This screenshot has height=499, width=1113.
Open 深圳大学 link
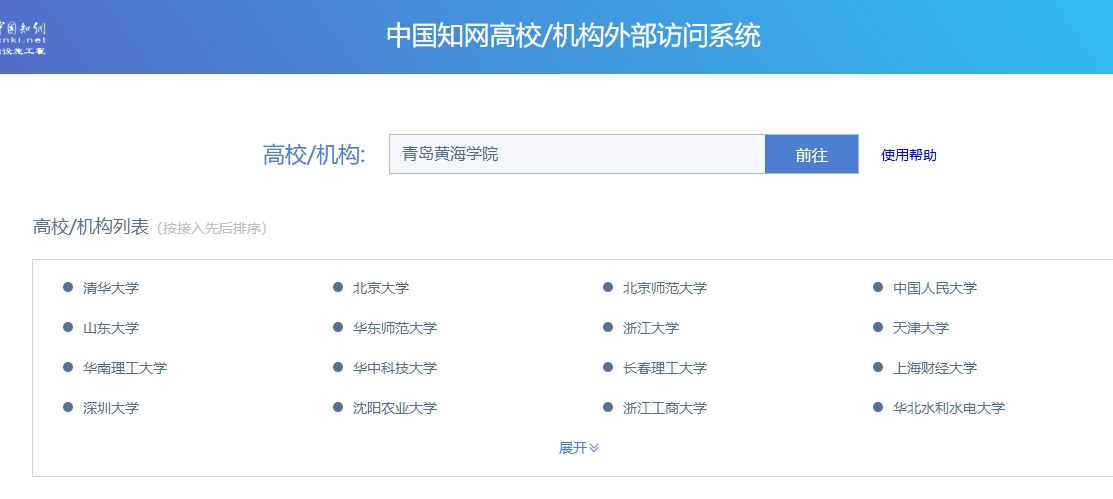111,408
